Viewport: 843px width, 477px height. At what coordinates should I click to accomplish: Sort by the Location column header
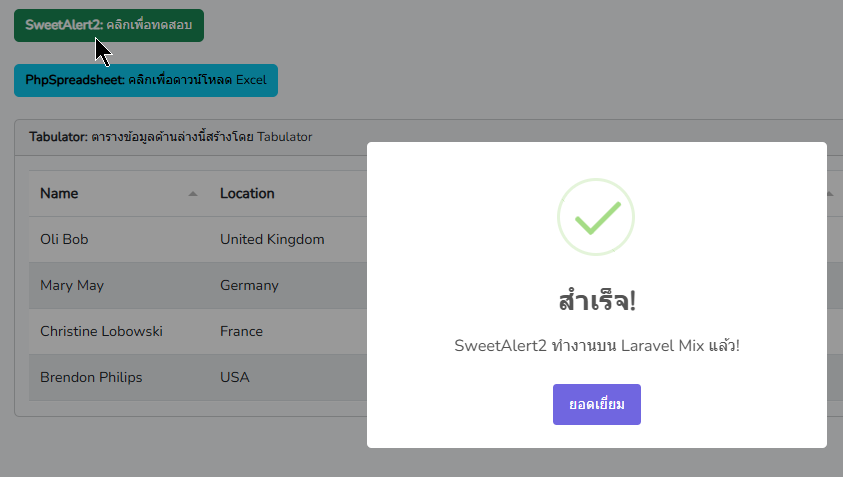point(247,194)
